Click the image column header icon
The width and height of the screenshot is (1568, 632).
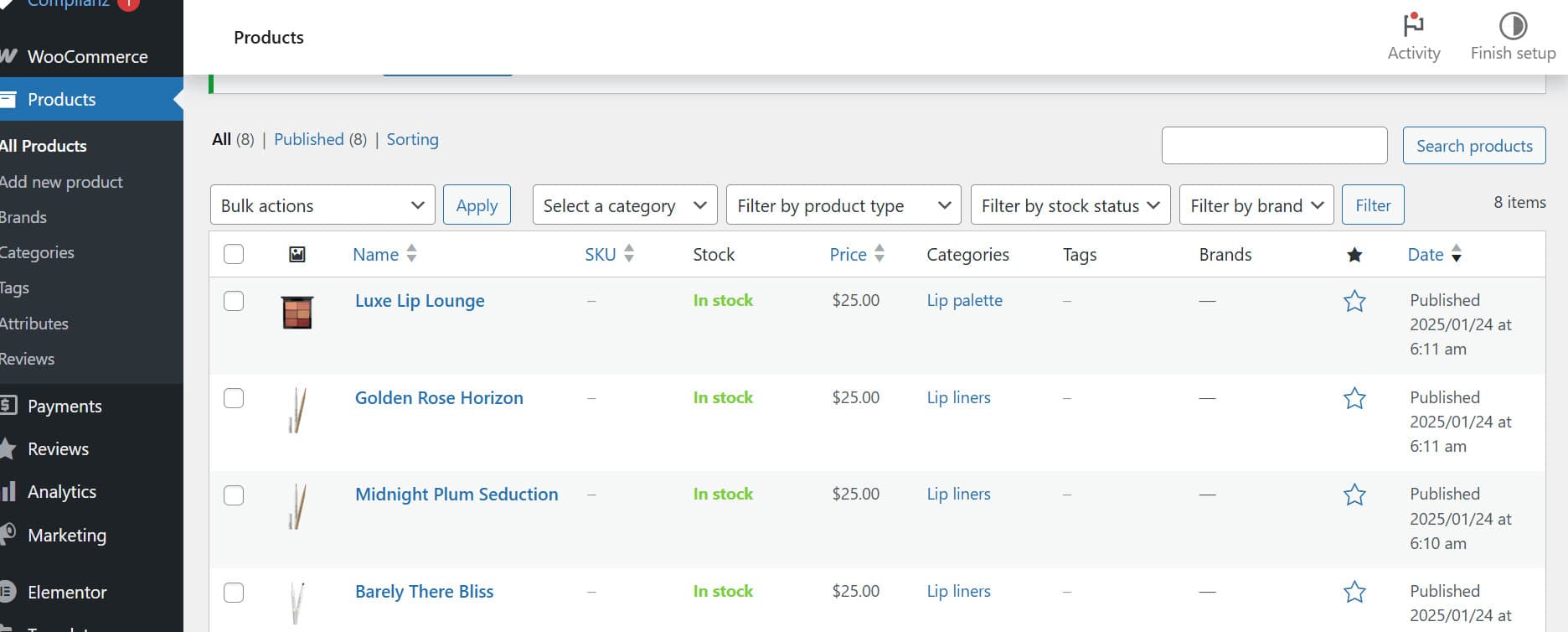pyautogui.click(x=297, y=254)
